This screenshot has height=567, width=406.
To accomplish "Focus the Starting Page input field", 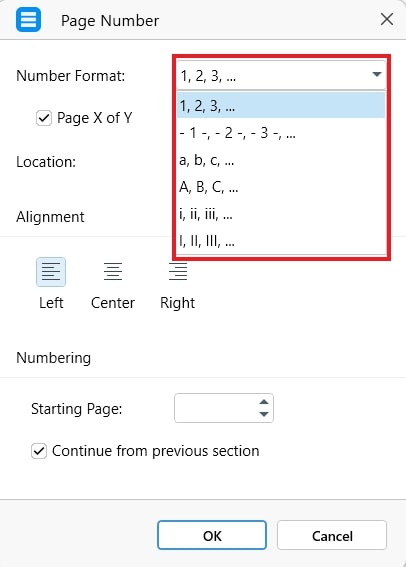I will click(x=216, y=408).
